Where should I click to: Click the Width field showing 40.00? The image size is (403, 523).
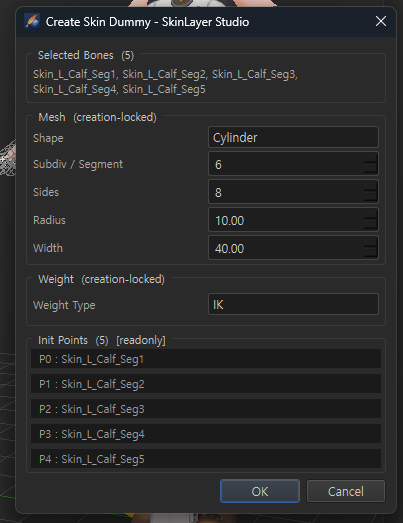tap(293, 248)
